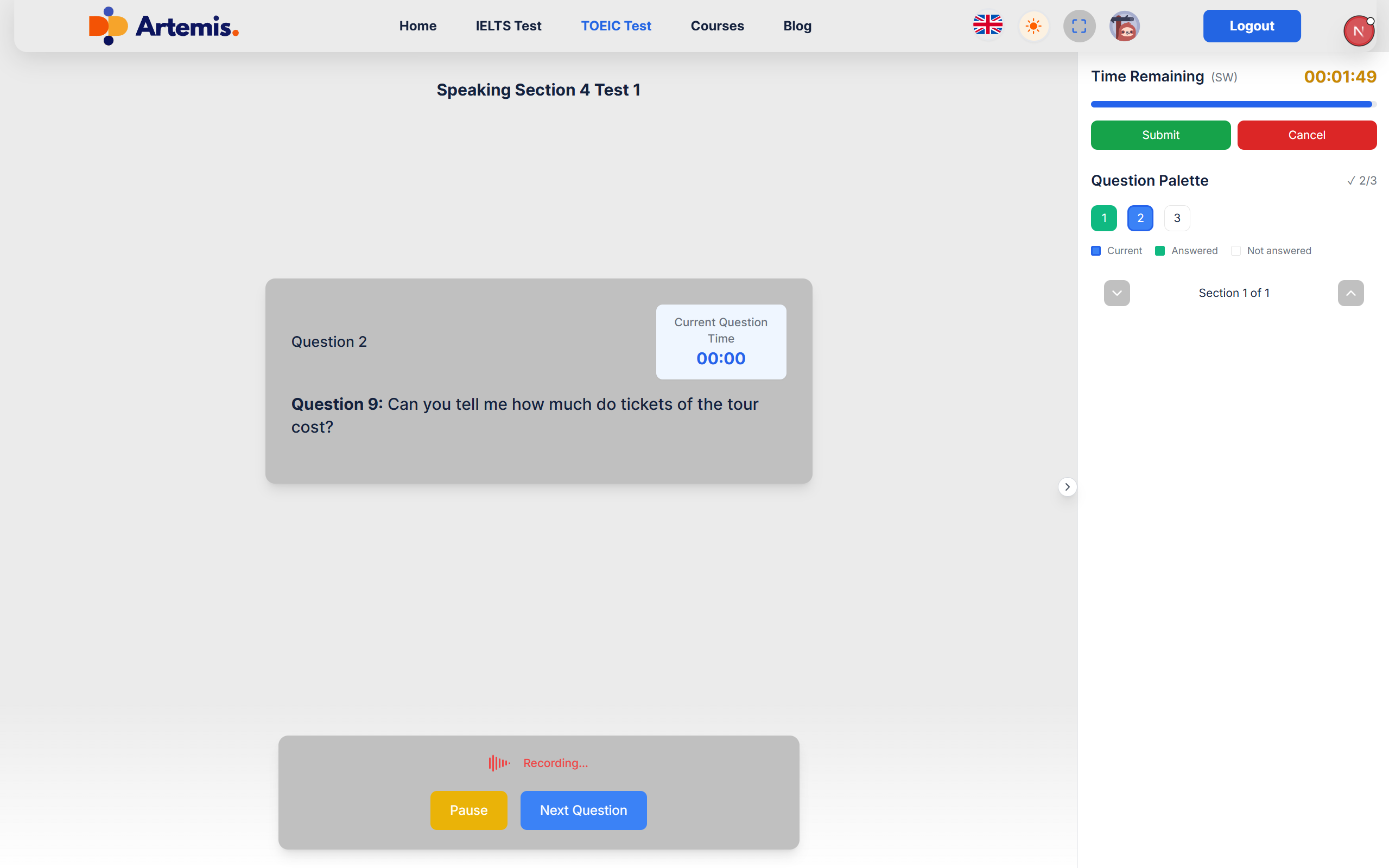
Task: Click the Next Question button
Action: 583,810
